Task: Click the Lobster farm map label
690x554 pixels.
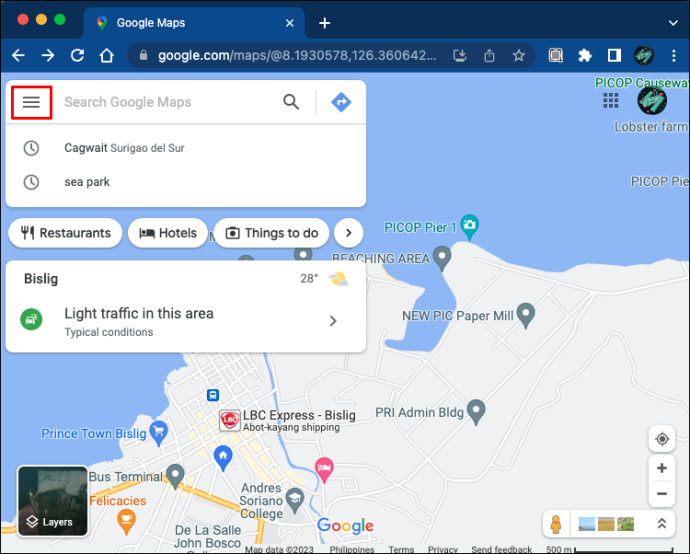Action: (x=651, y=127)
